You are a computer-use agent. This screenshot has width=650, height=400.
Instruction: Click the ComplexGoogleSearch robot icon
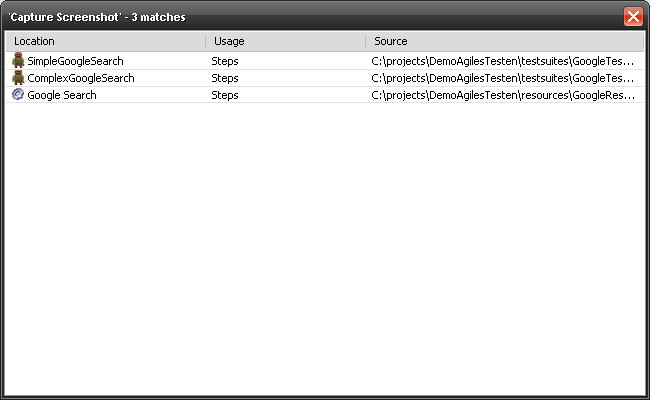coord(18,78)
